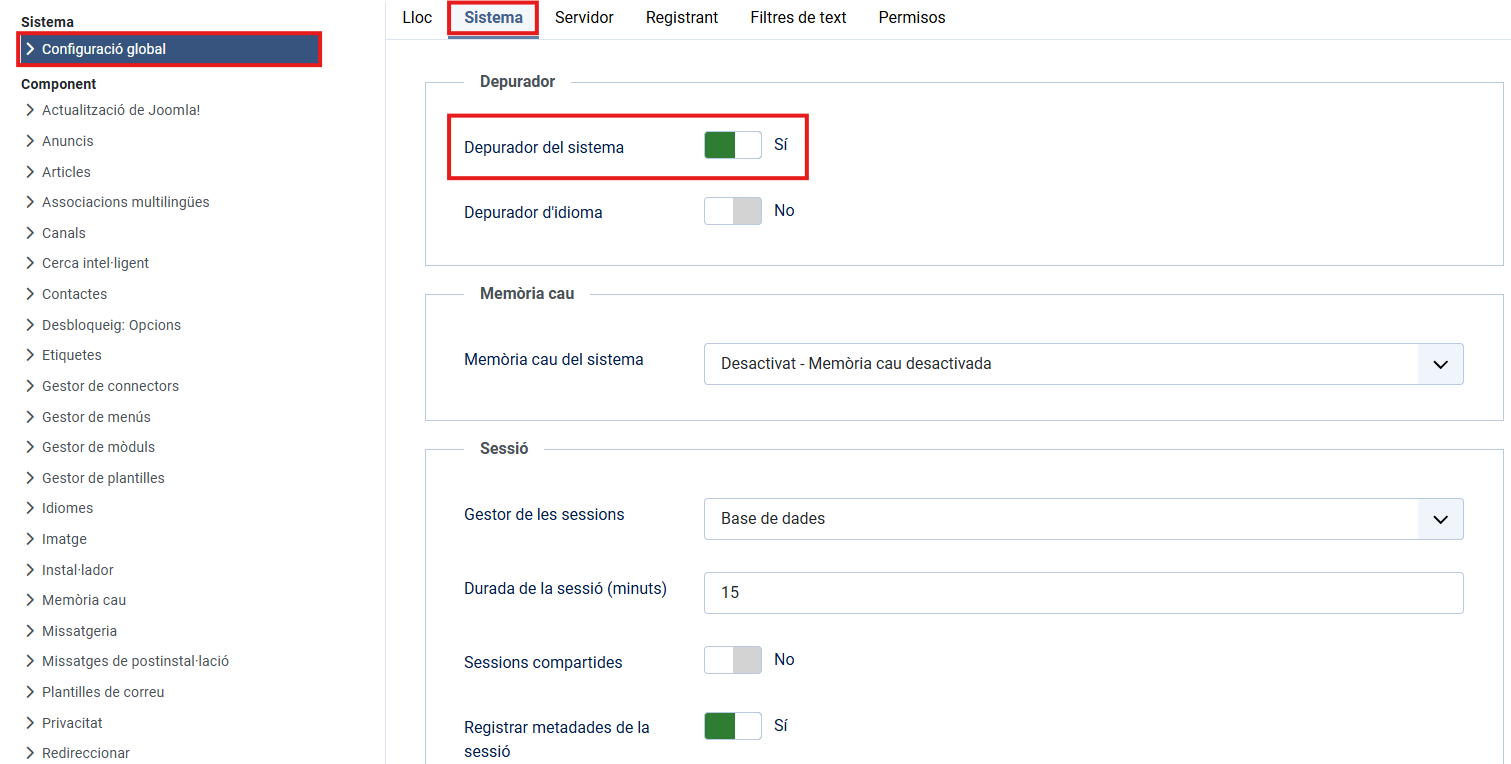Switch to the Servidor tab
1511x764 pixels.
point(584,18)
